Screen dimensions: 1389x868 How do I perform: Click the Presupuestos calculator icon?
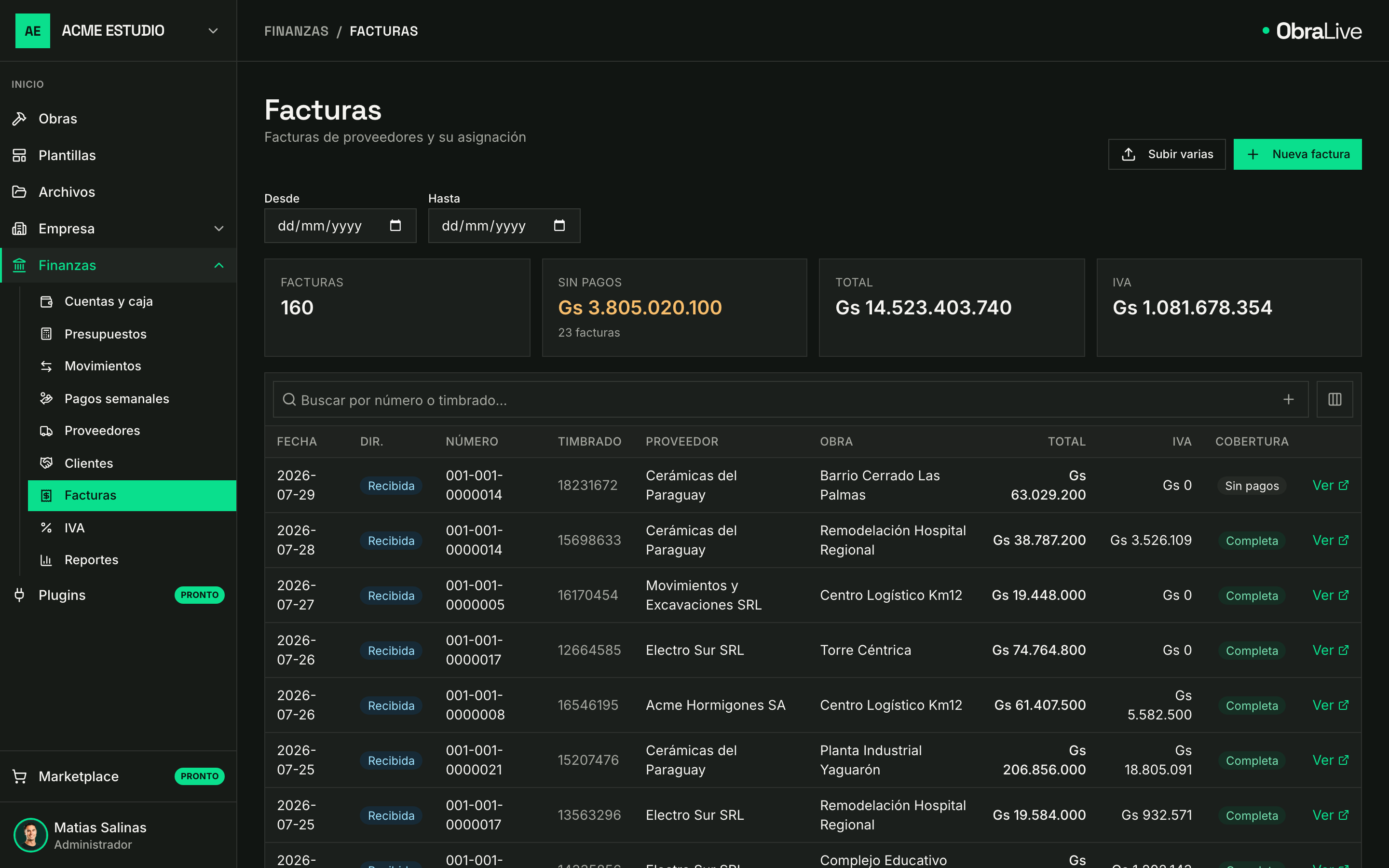(x=46, y=334)
